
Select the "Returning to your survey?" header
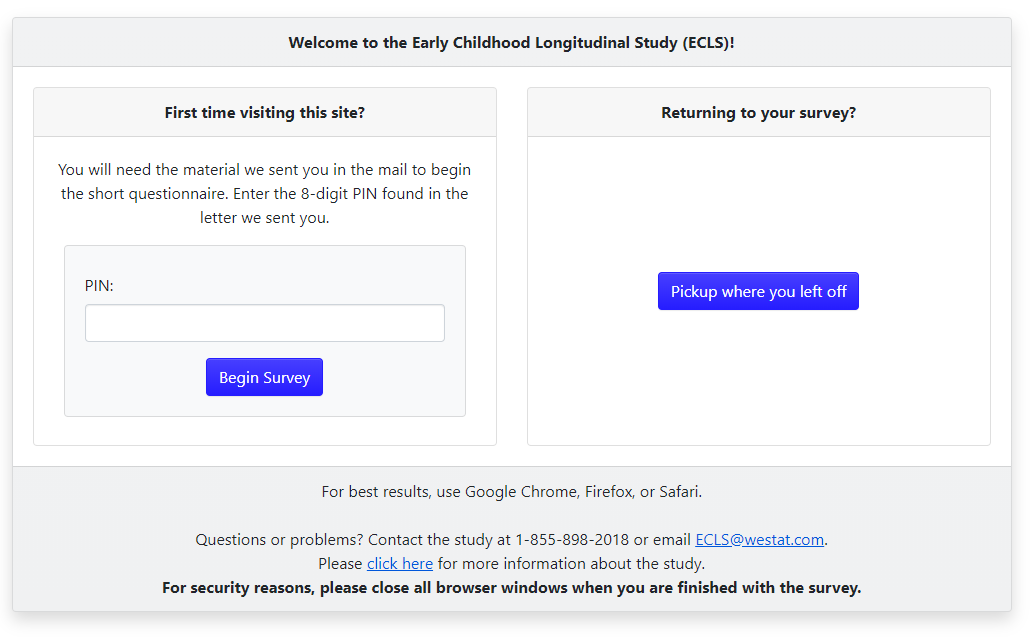click(758, 113)
